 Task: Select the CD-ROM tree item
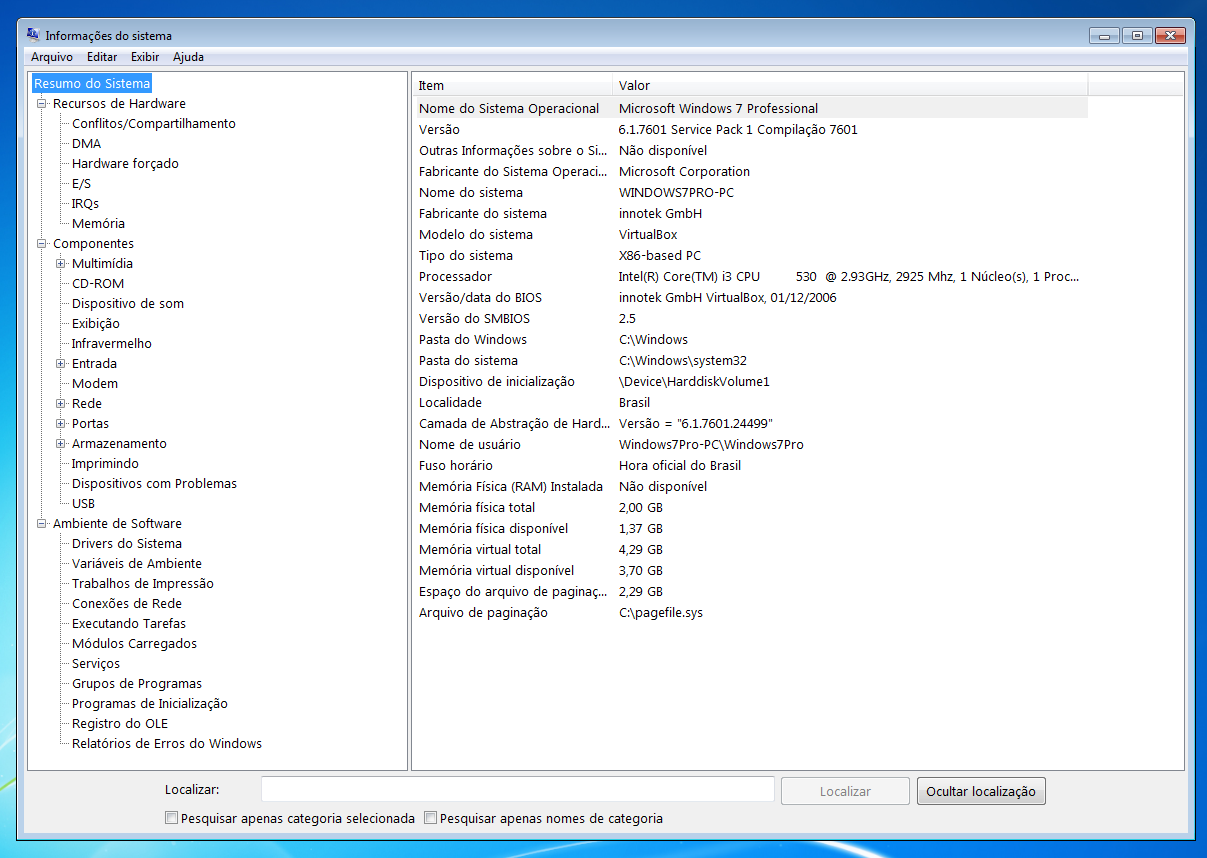coord(98,283)
